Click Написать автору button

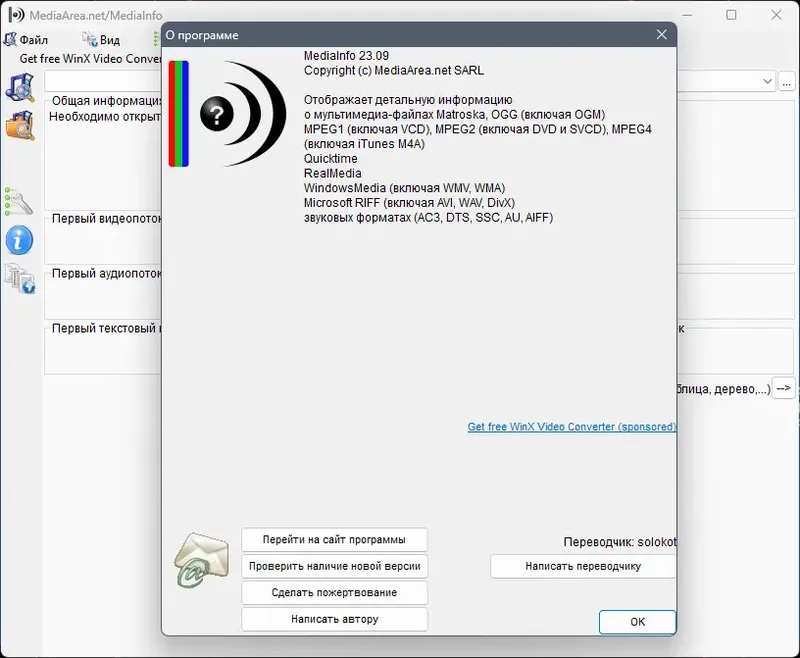[x=334, y=619]
